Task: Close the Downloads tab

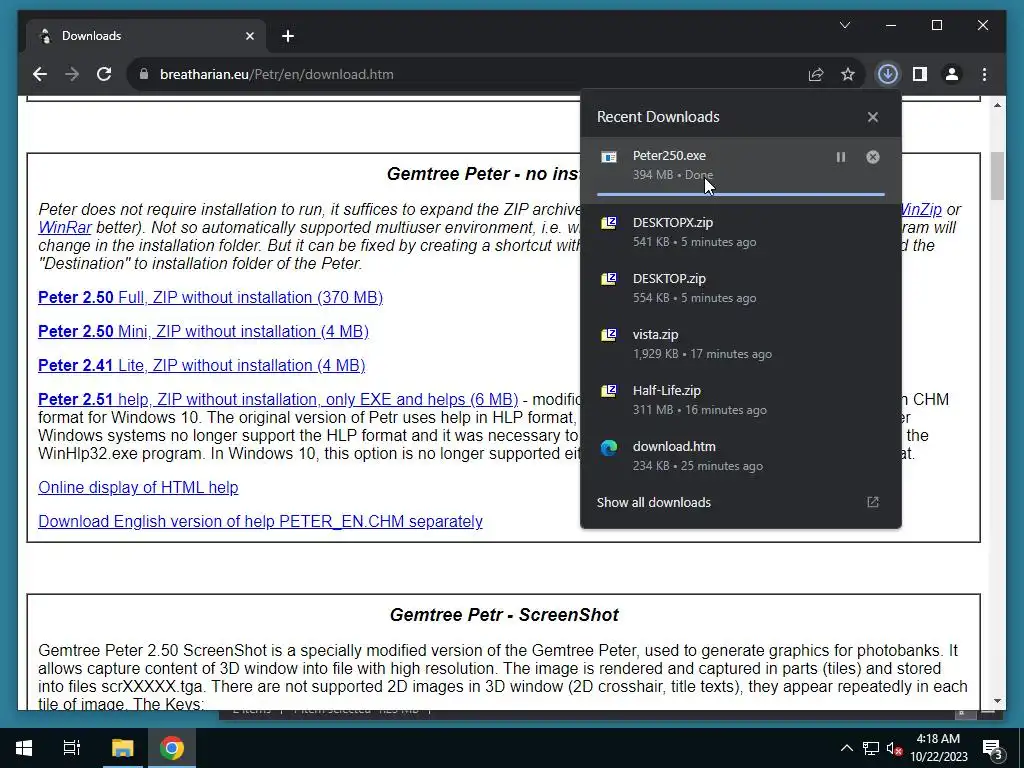Action: point(249,36)
